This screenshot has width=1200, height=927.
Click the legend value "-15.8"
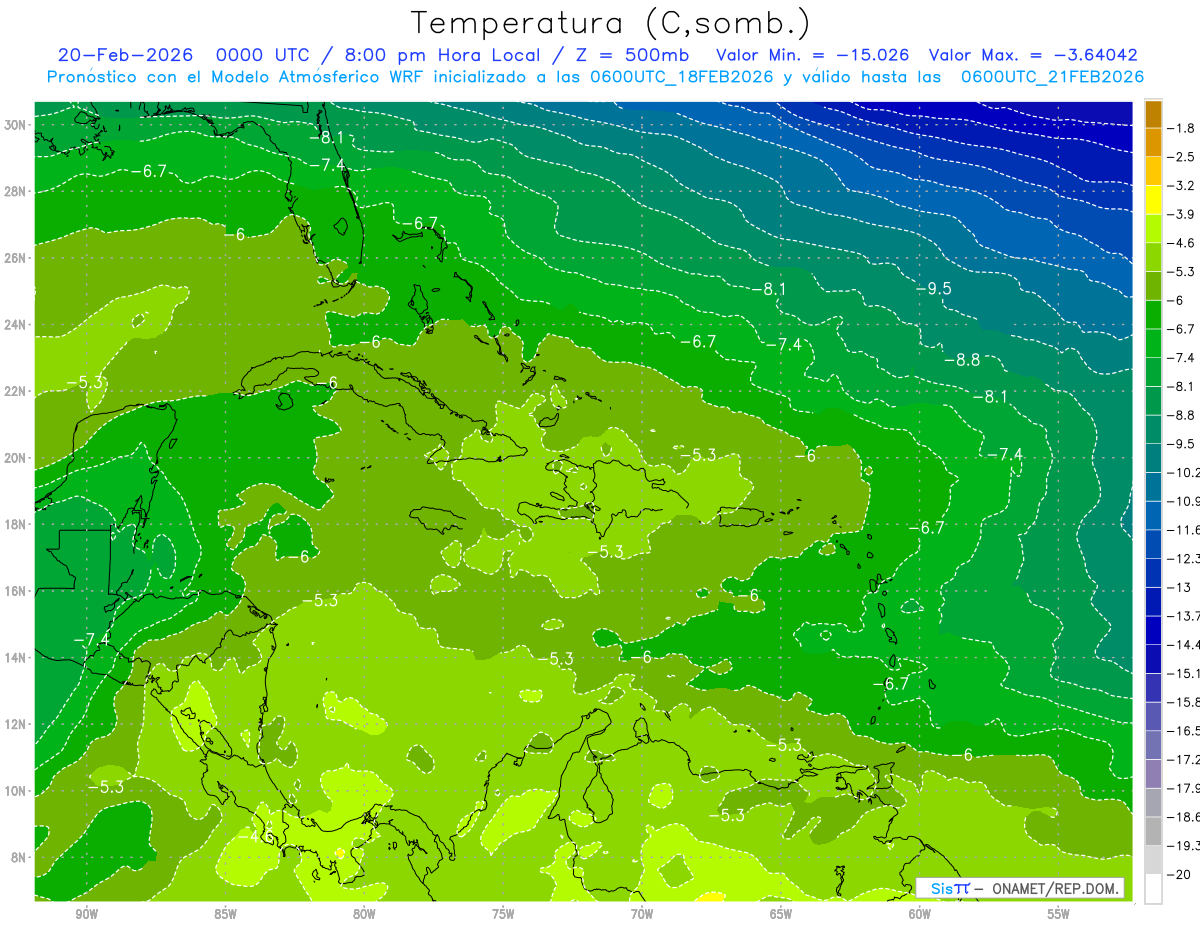[1184, 702]
